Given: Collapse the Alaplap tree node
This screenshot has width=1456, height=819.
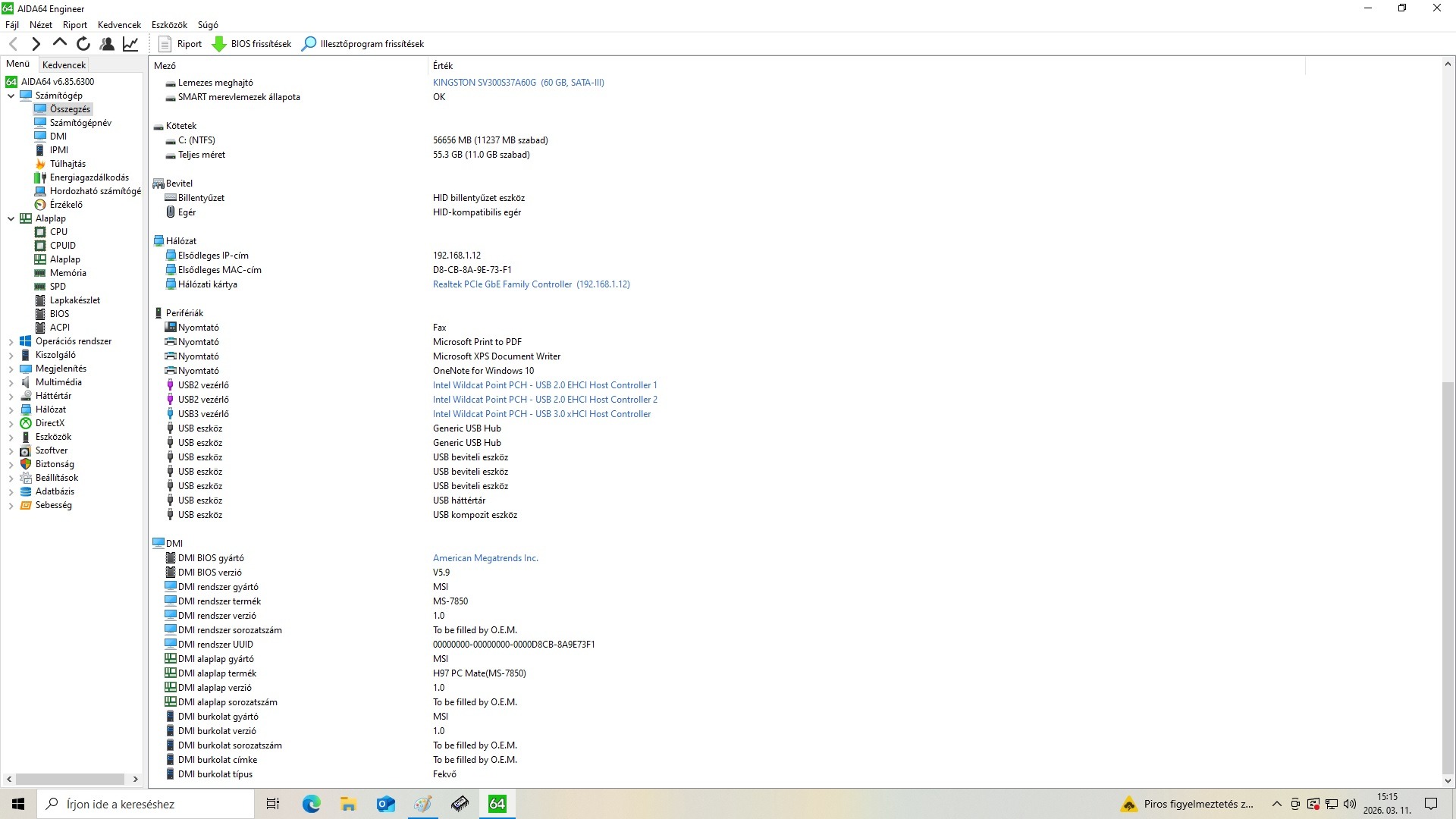Looking at the screenshot, I should [11, 218].
